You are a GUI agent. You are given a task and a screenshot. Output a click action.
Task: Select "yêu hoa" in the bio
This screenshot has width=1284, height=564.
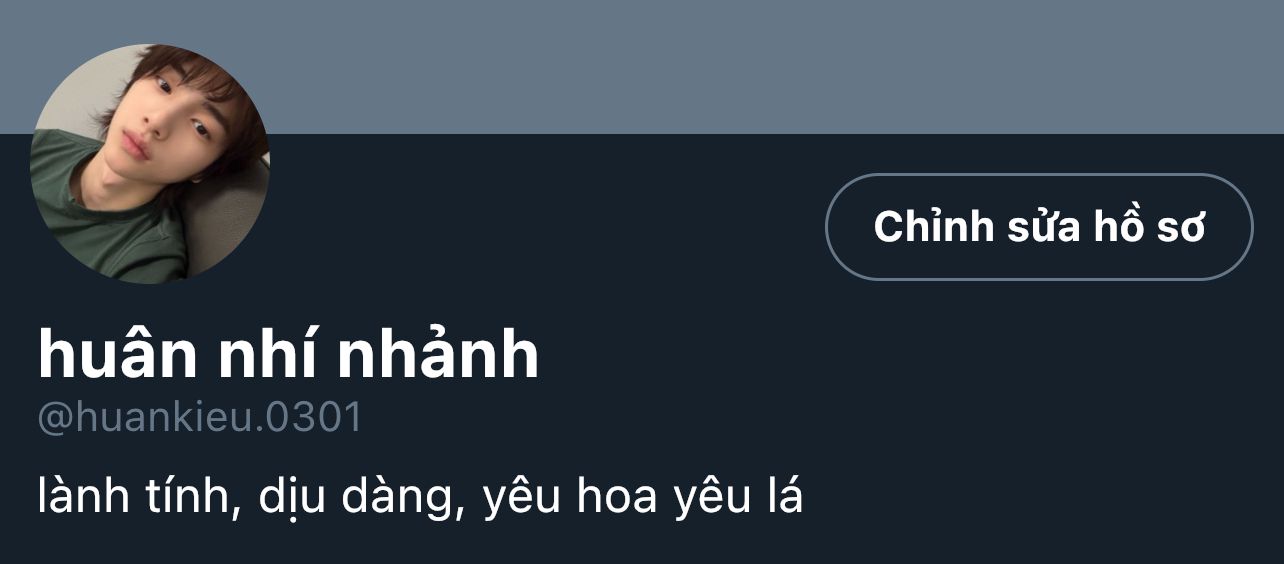coord(570,496)
